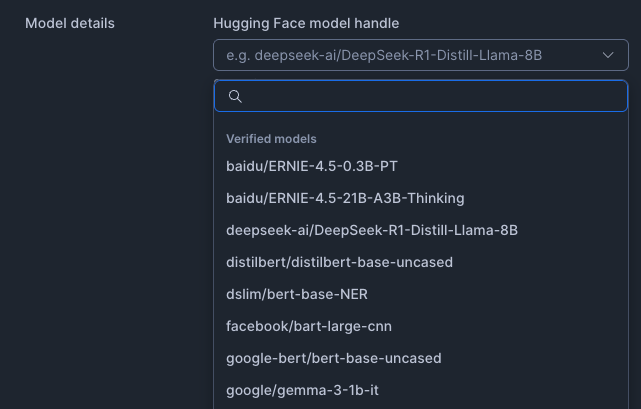Open the Hugging Face model handle combo box
Image resolution: width=641 pixels, height=409 pixels.
pos(420,55)
